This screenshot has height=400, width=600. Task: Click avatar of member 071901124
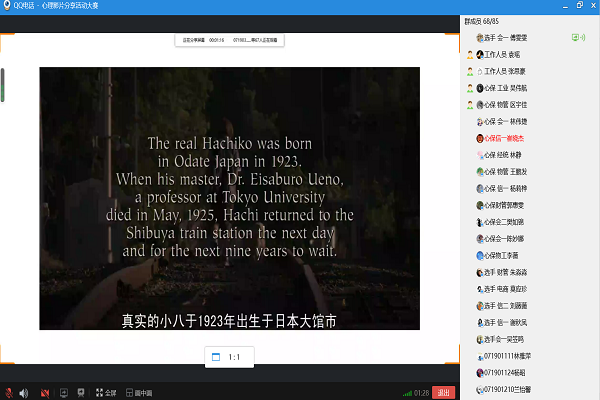tap(480, 373)
